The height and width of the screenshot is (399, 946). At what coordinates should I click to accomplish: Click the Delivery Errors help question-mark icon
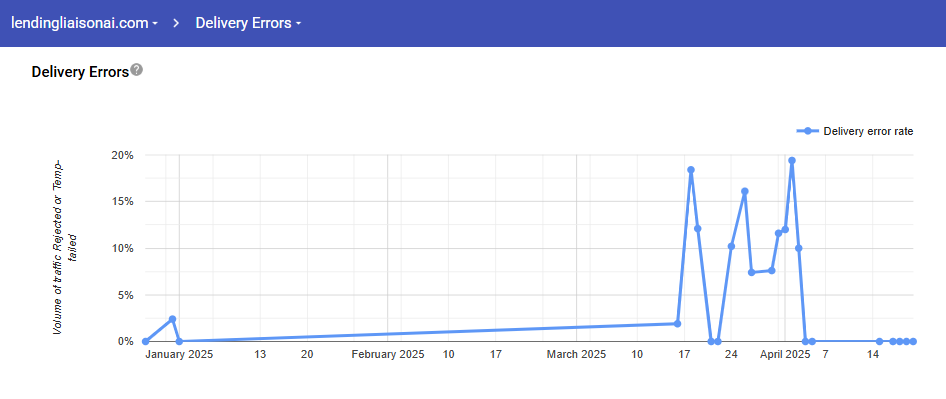137,69
